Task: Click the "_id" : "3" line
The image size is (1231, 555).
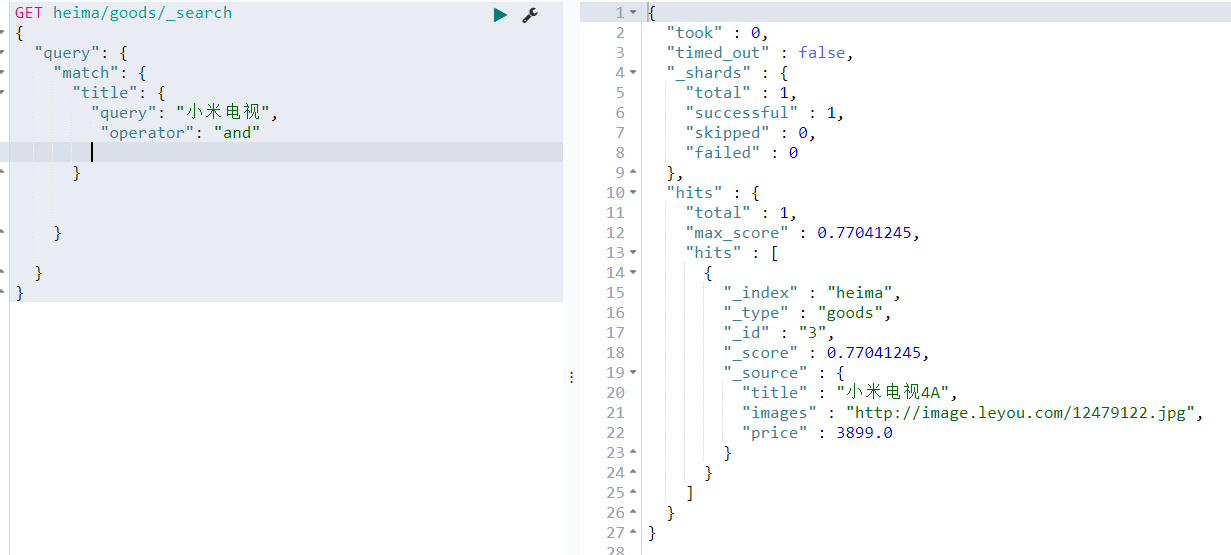Action: coord(779,333)
